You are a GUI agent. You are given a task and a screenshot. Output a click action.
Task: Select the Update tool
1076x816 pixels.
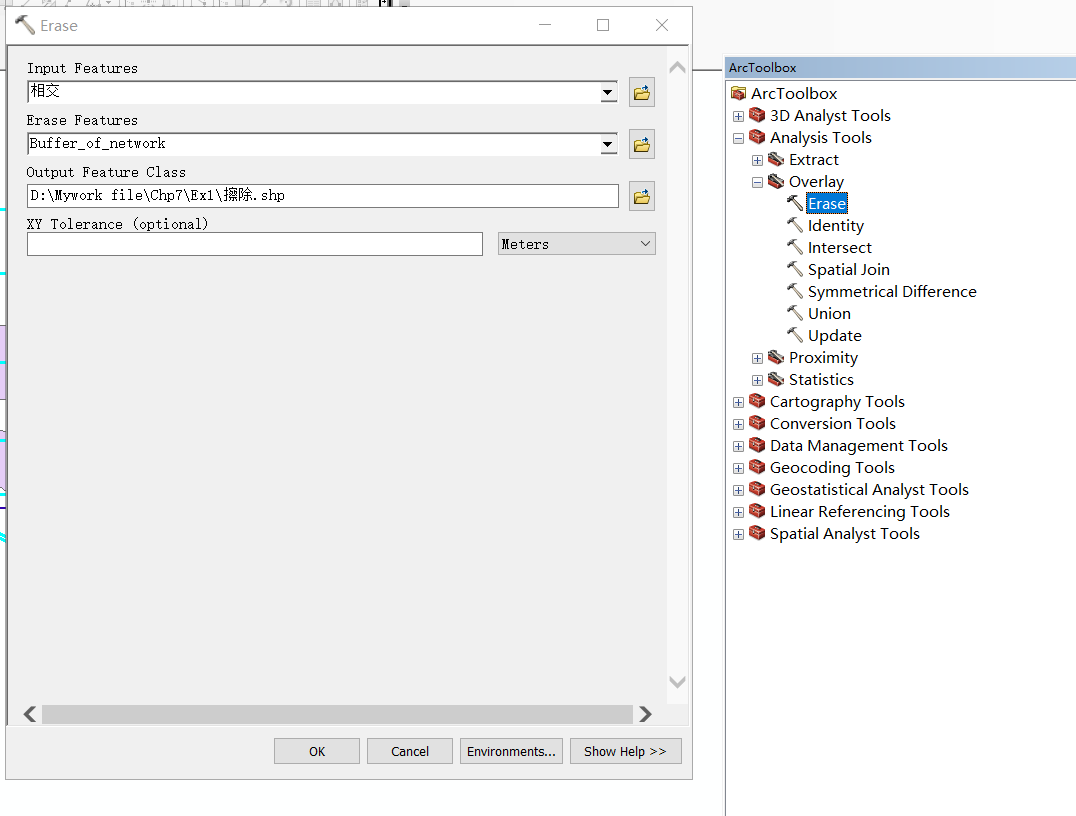833,335
